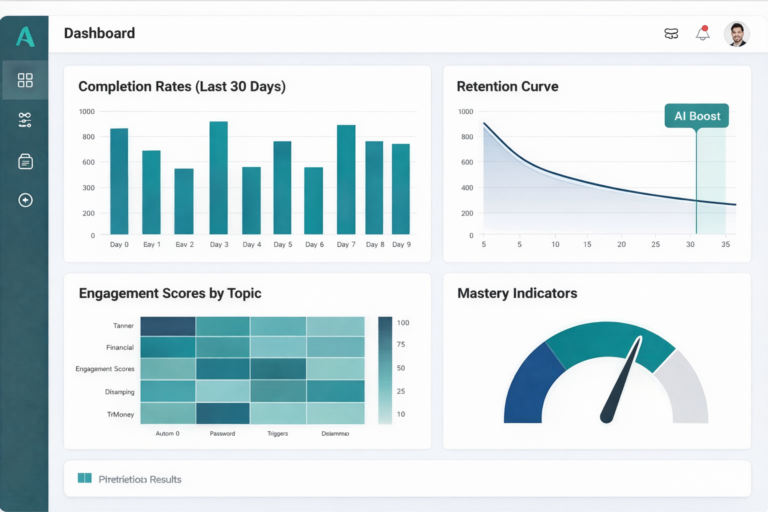The image size is (768, 512).
Task: Click the AI Boost label on chart
Action: (x=697, y=116)
